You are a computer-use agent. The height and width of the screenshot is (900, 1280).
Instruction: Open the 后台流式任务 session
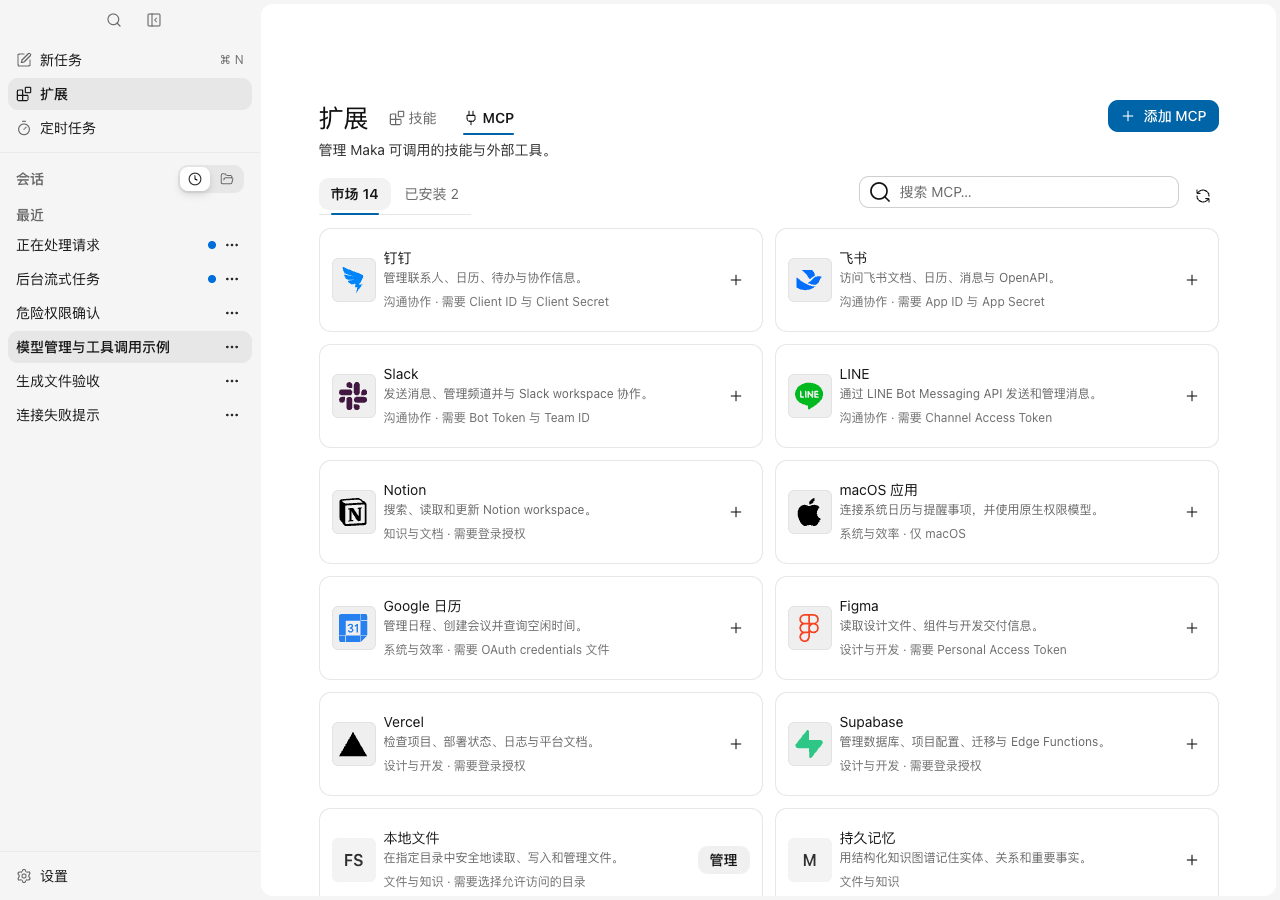58,279
